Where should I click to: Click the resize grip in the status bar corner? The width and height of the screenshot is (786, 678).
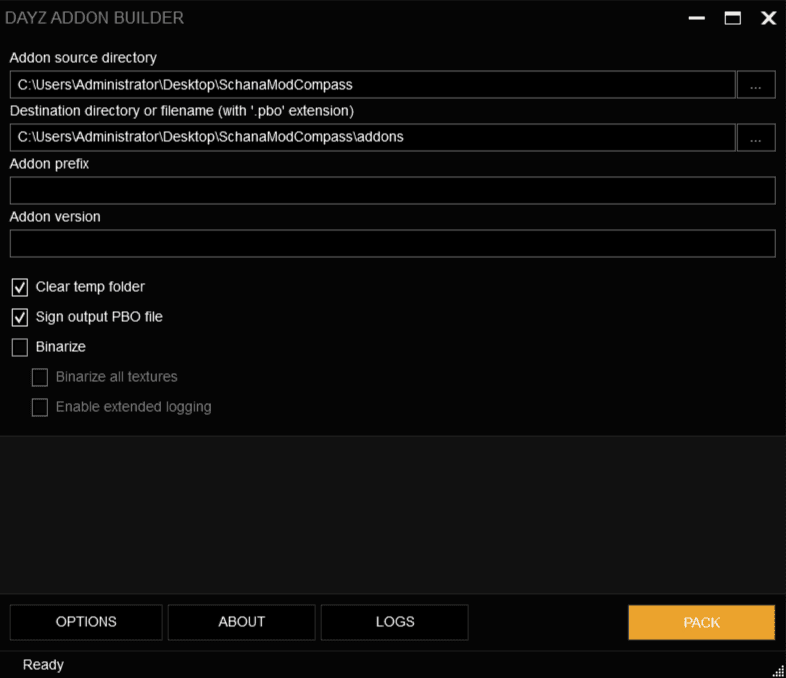click(x=778, y=670)
